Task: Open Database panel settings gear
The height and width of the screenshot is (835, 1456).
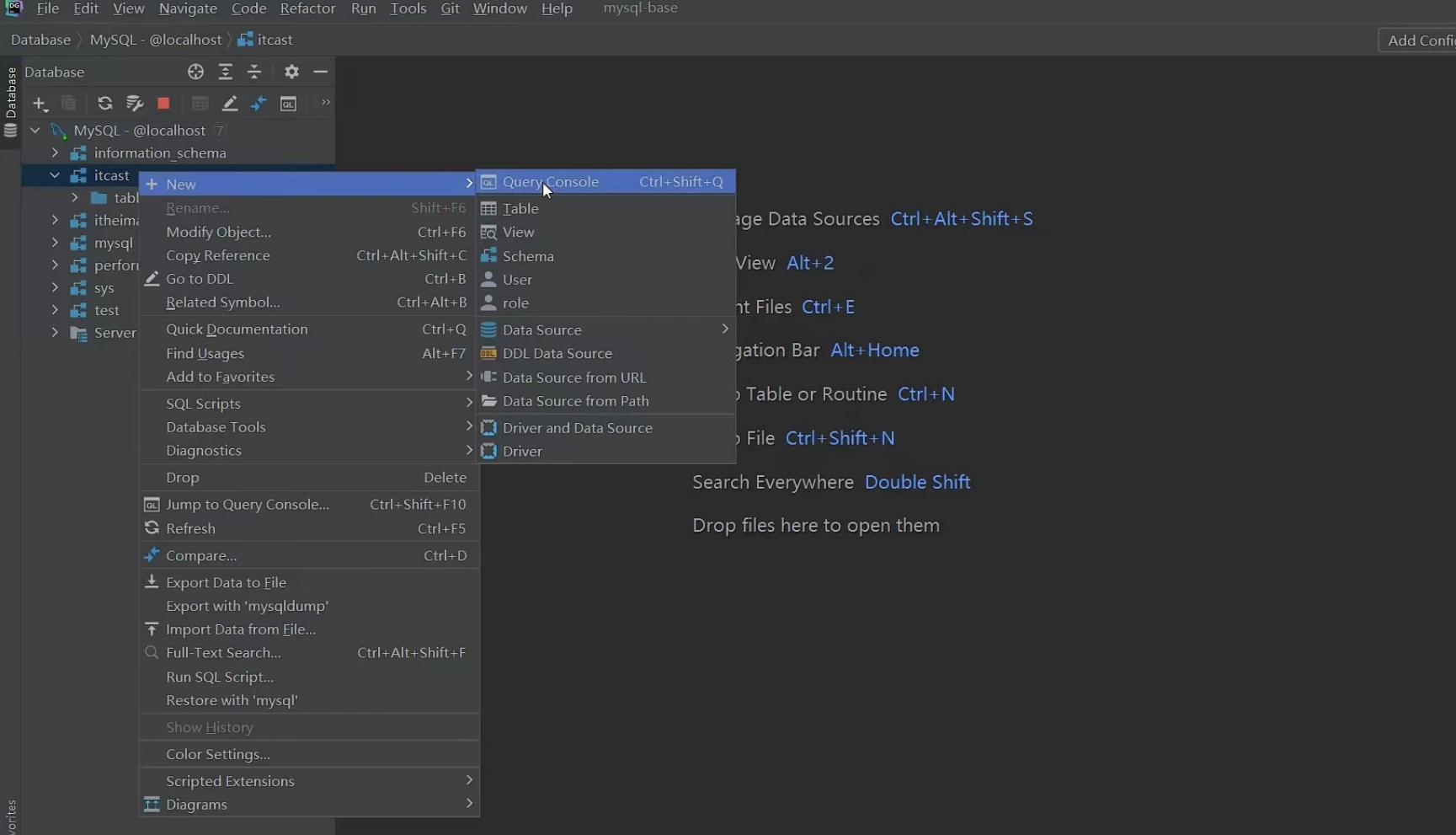Action: click(x=291, y=72)
